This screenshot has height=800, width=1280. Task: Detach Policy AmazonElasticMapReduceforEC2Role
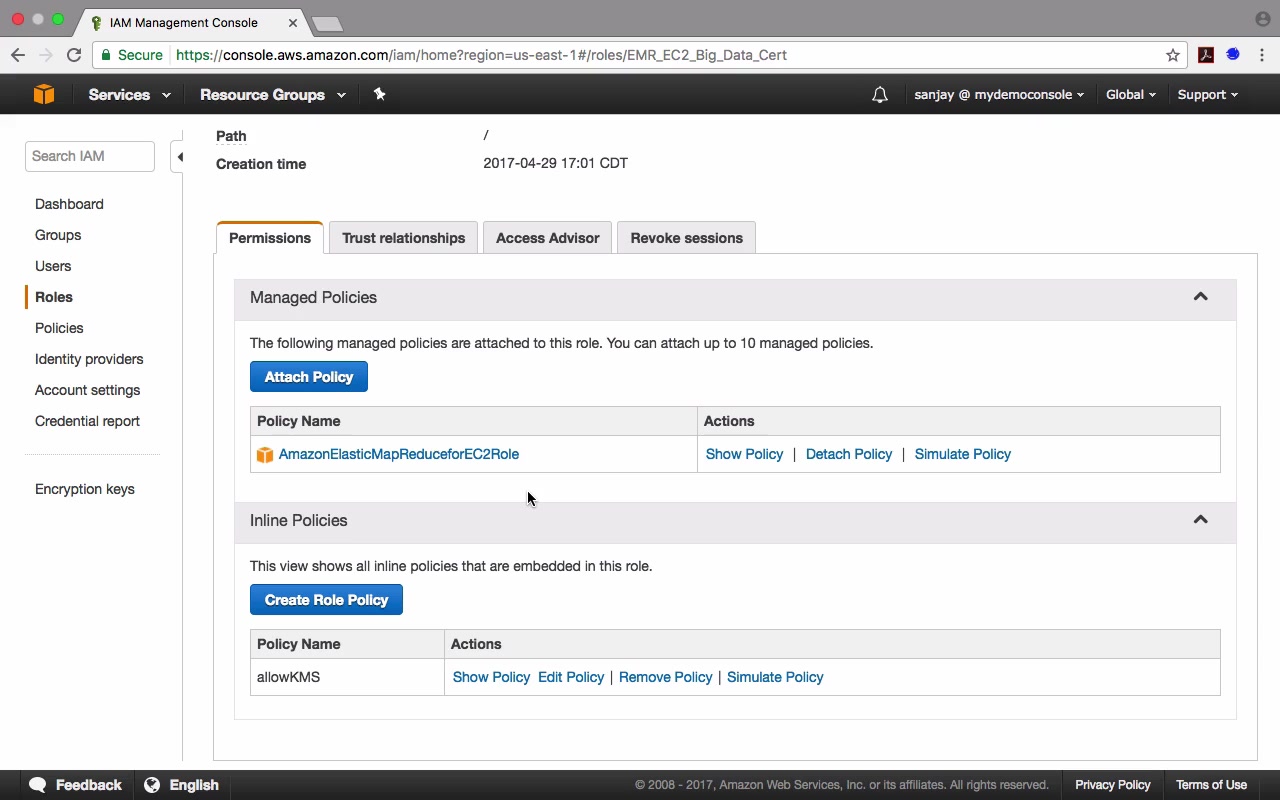point(849,454)
